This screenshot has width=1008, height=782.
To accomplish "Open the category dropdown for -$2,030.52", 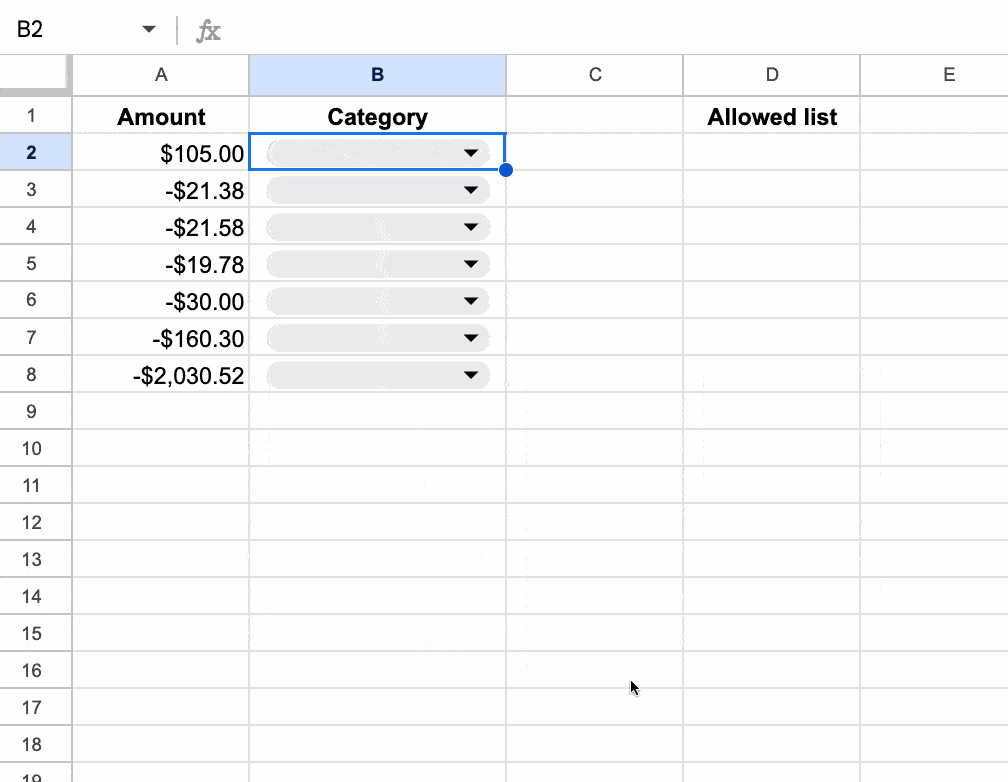I will [470, 375].
